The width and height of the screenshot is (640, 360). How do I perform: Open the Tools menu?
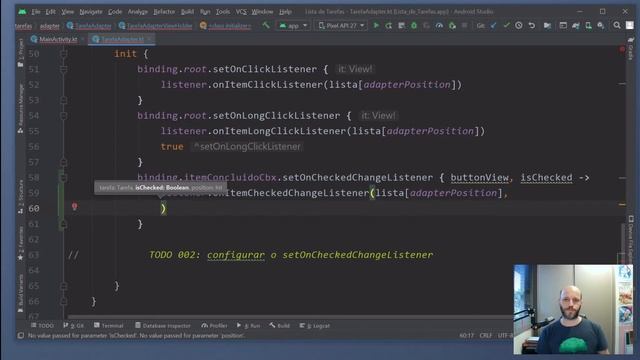pyautogui.click(x=223, y=12)
